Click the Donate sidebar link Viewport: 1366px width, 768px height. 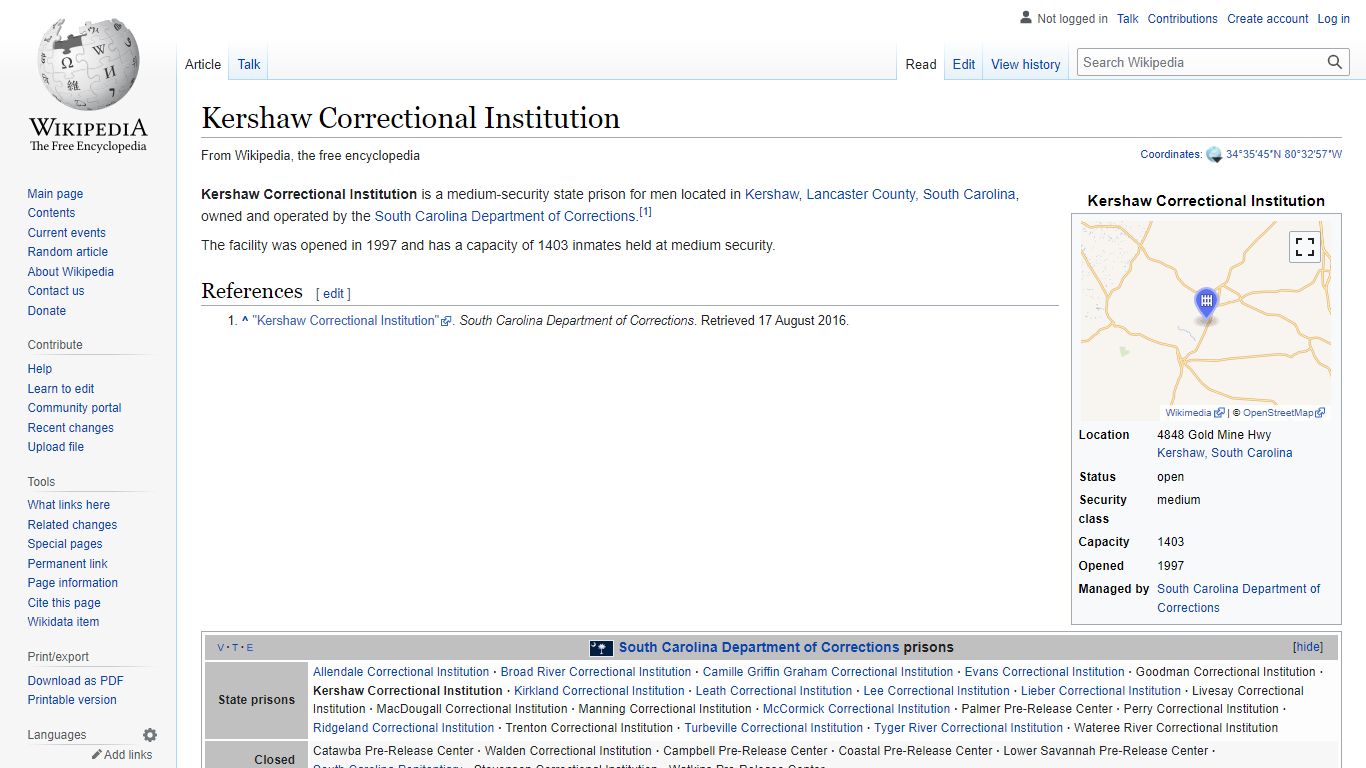click(46, 311)
